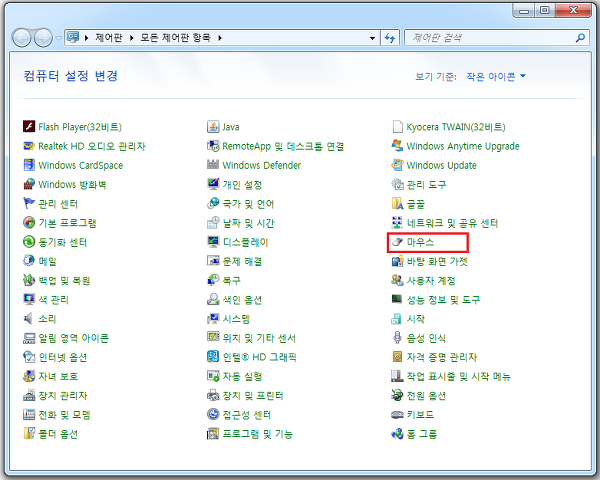The image size is (600, 480).
Task: Expand the arrow after 제어판 breadcrumb
Action: 132,38
